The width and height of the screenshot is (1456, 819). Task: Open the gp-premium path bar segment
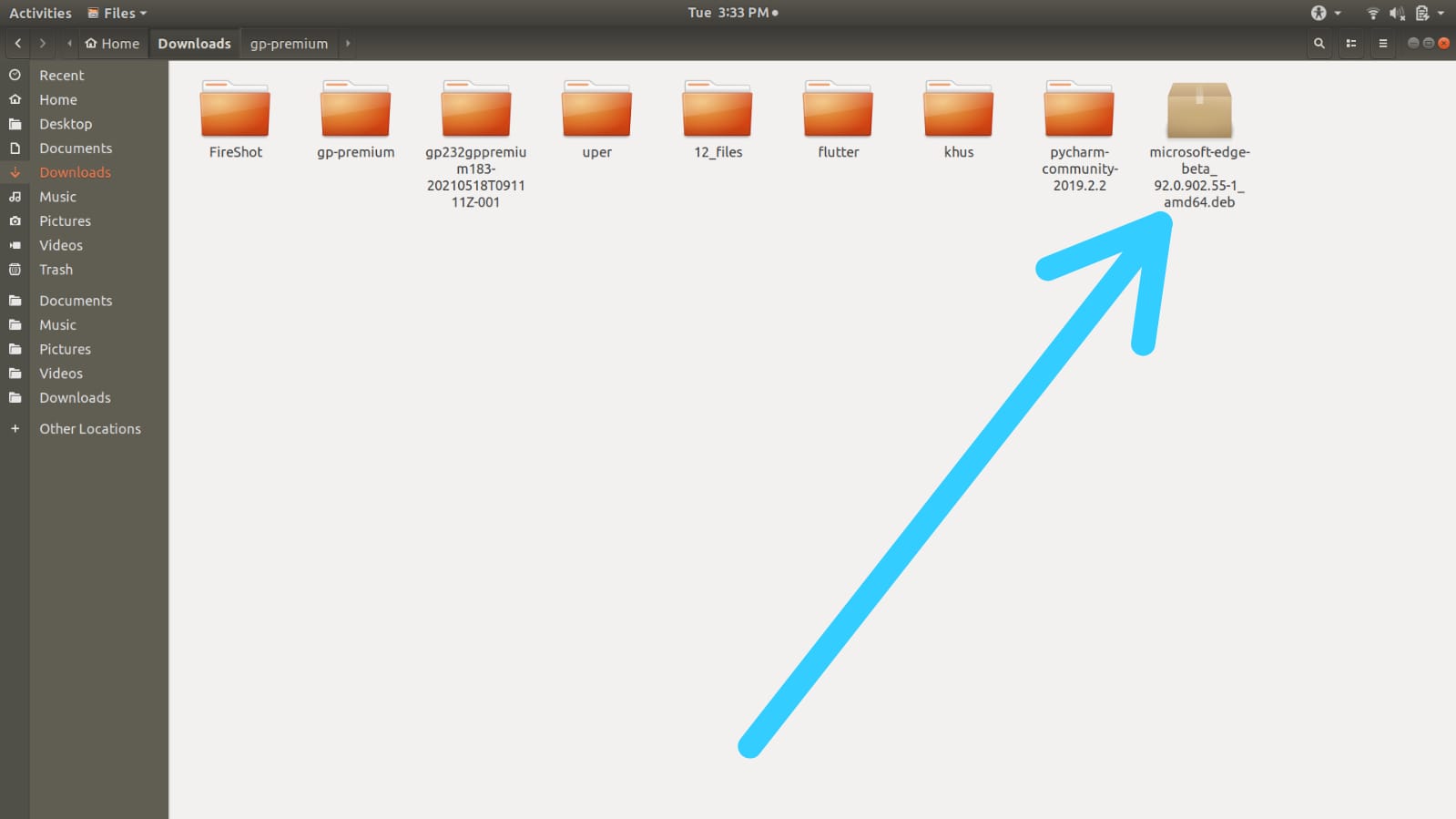tap(289, 43)
